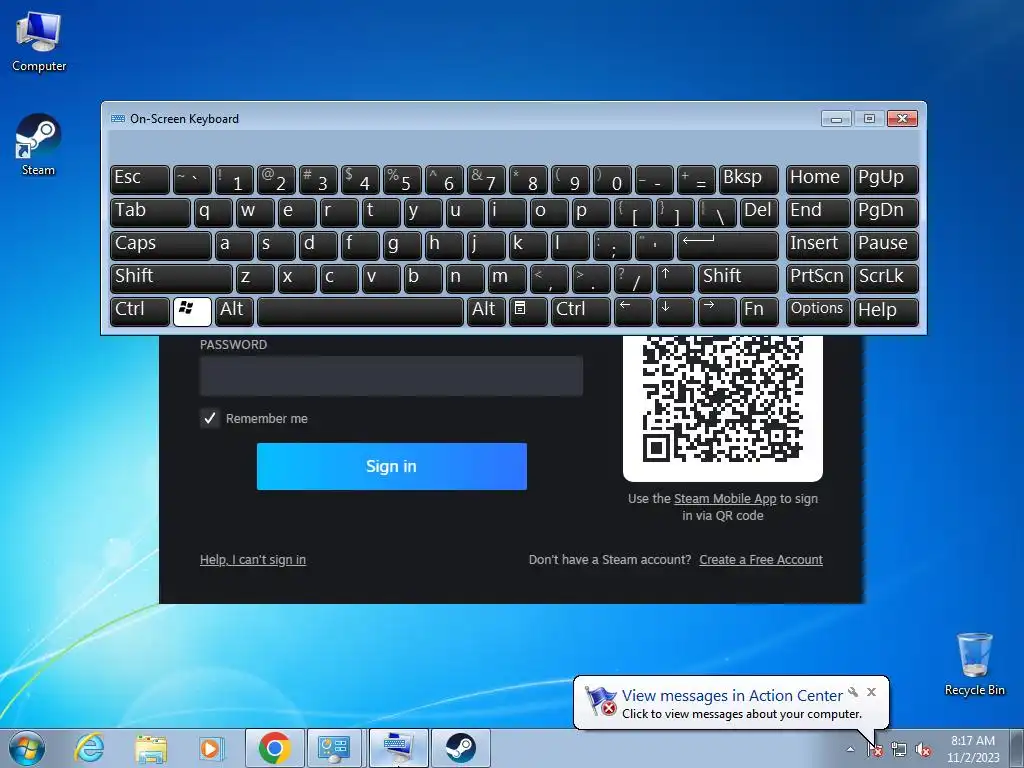The image size is (1024, 768).
Task: Open the Computer desktop icon
Action: coord(39,41)
